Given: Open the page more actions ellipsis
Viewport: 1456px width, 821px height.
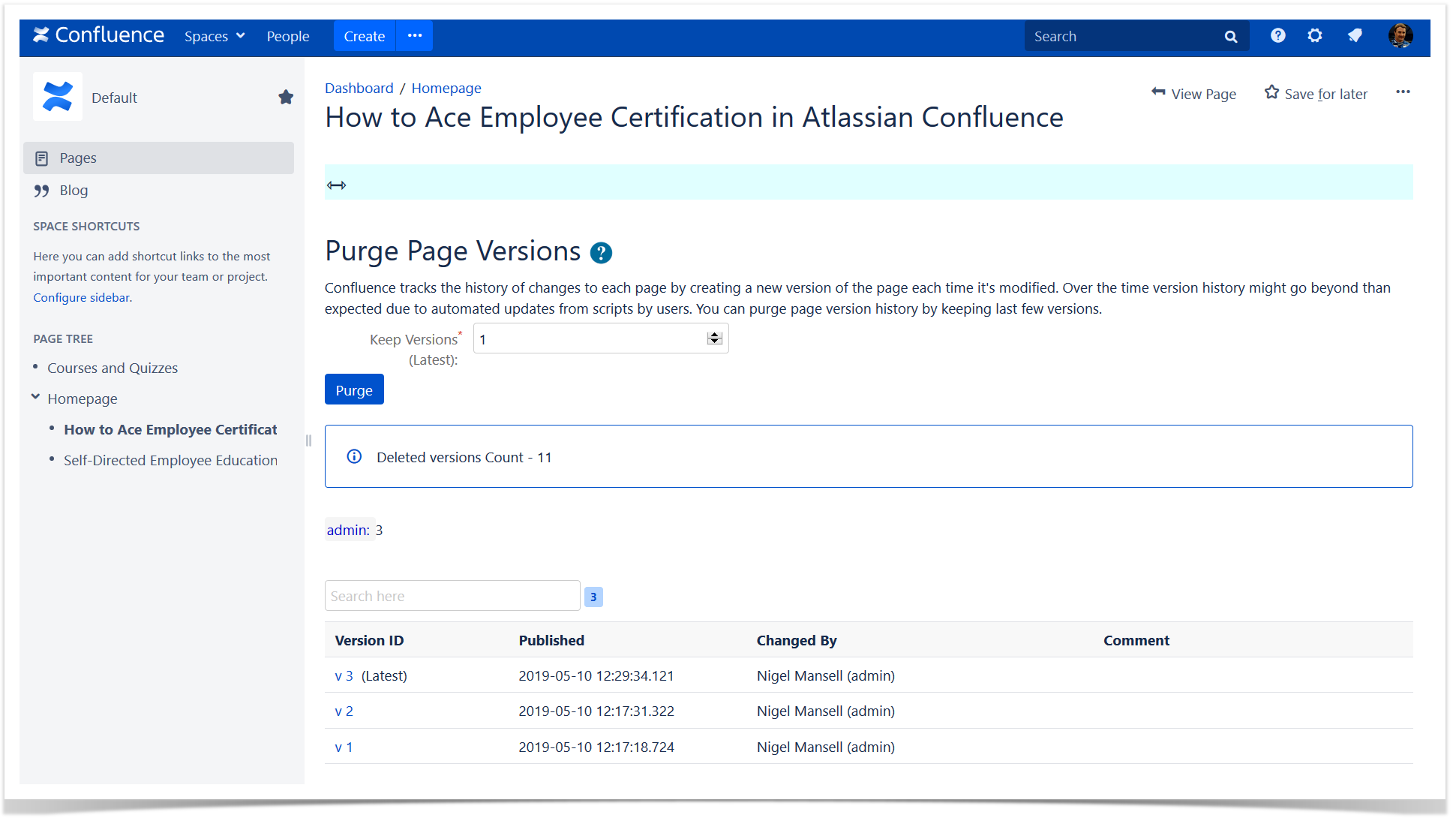Looking at the screenshot, I should (1403, 92).
